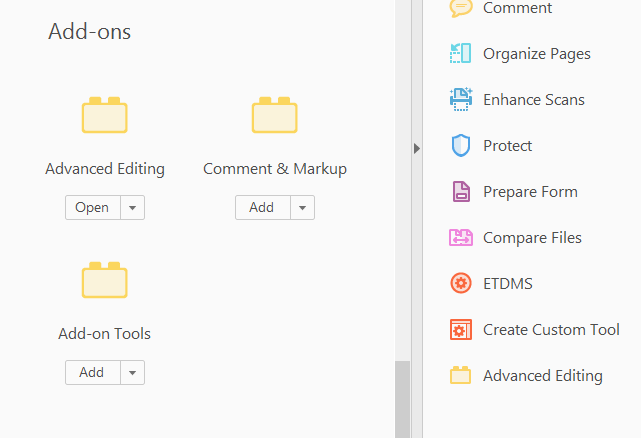Click the Protect shield icon
641x438 pixels.
click(x=460, y=146)
